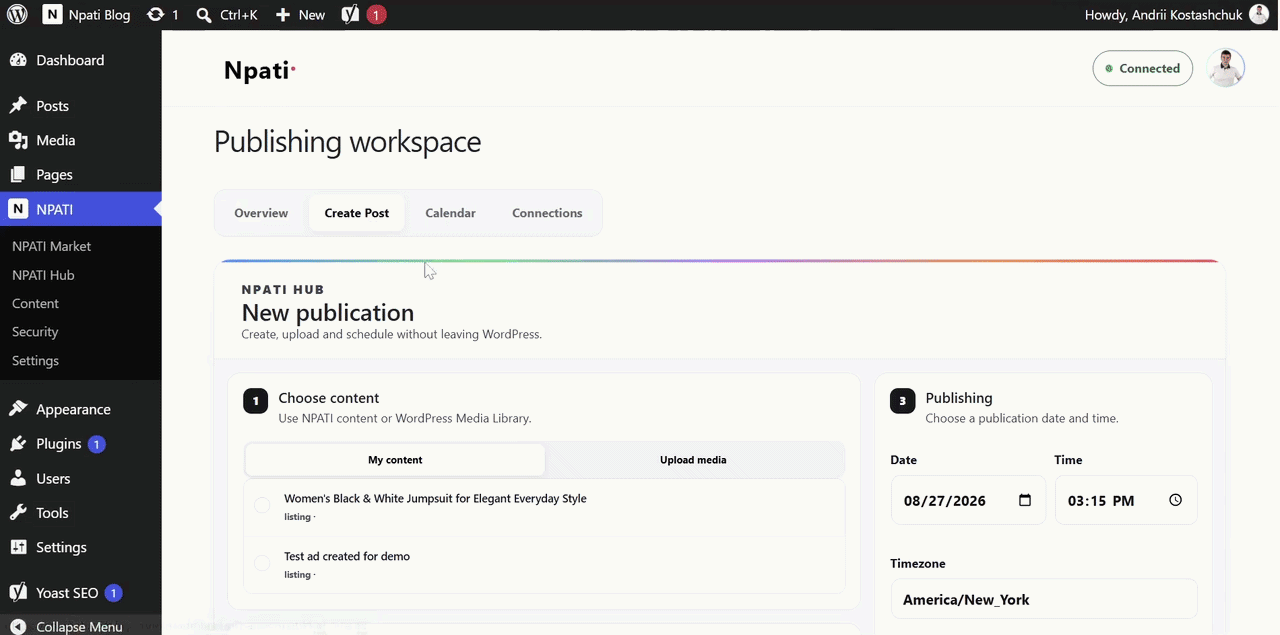The image size is (1280, 635).
Task: Click the Connected status button
Action: pyautogui.click(x=1142, y=68)
